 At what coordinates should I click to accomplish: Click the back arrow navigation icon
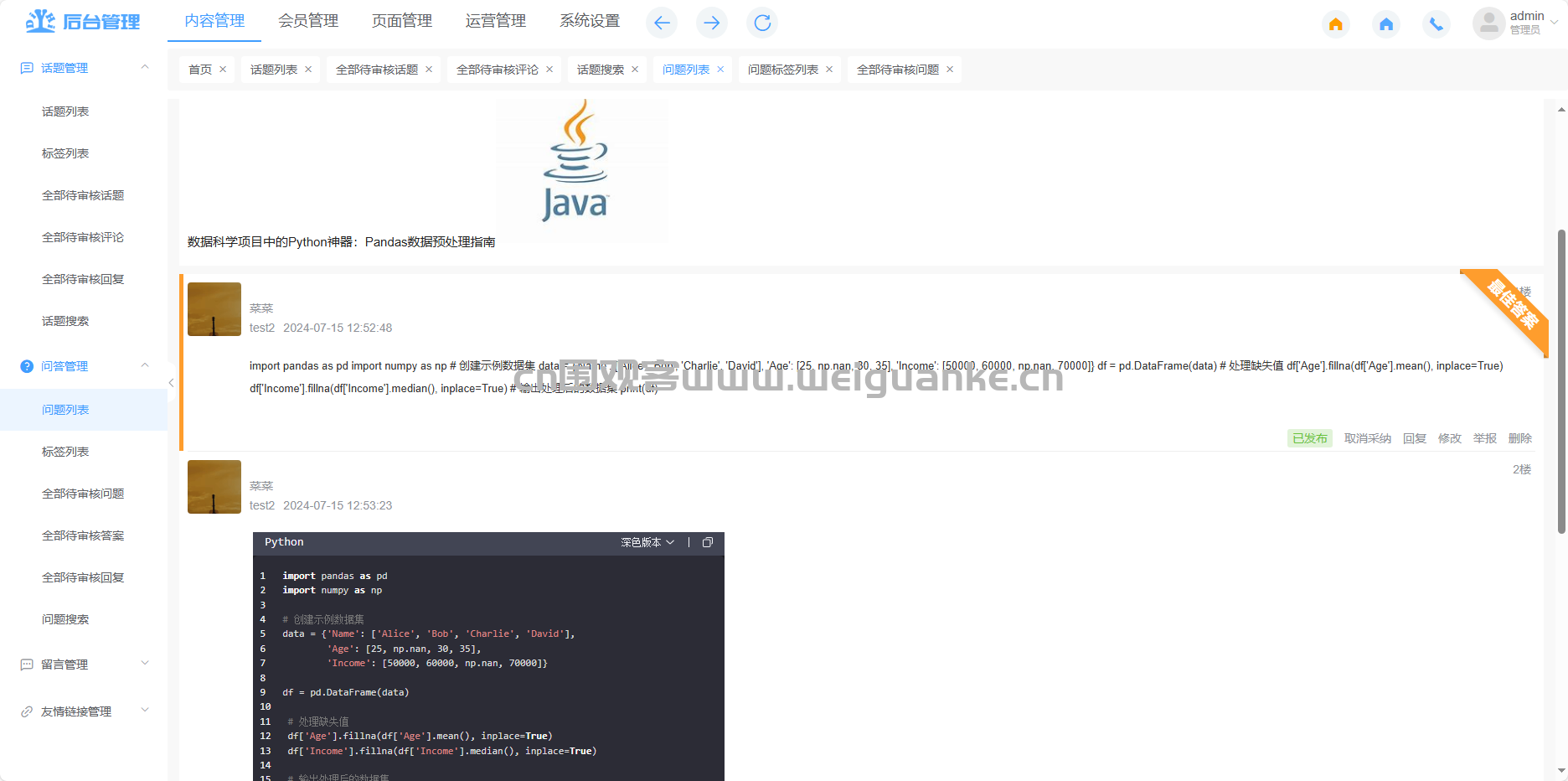(x=662, y=23)
